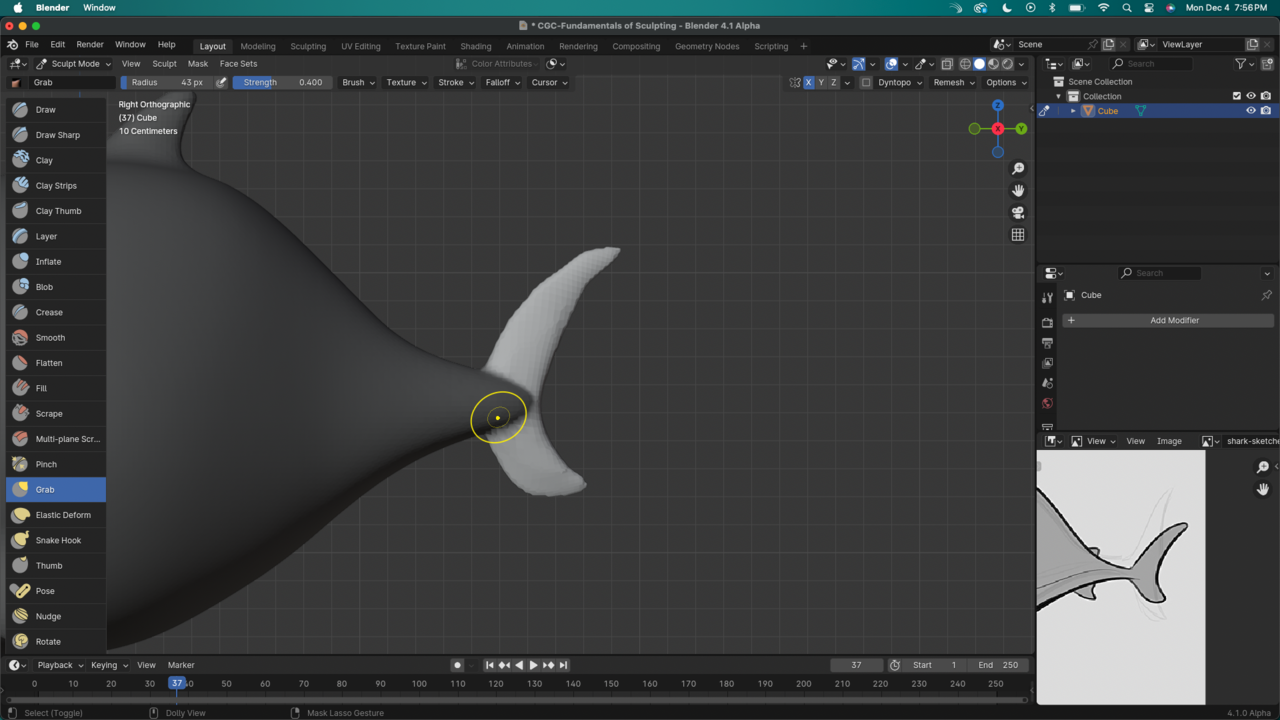Open the Face Sets menu
Screen dimensions: 1280x720
pyautogui.click(x=238, y=64)
